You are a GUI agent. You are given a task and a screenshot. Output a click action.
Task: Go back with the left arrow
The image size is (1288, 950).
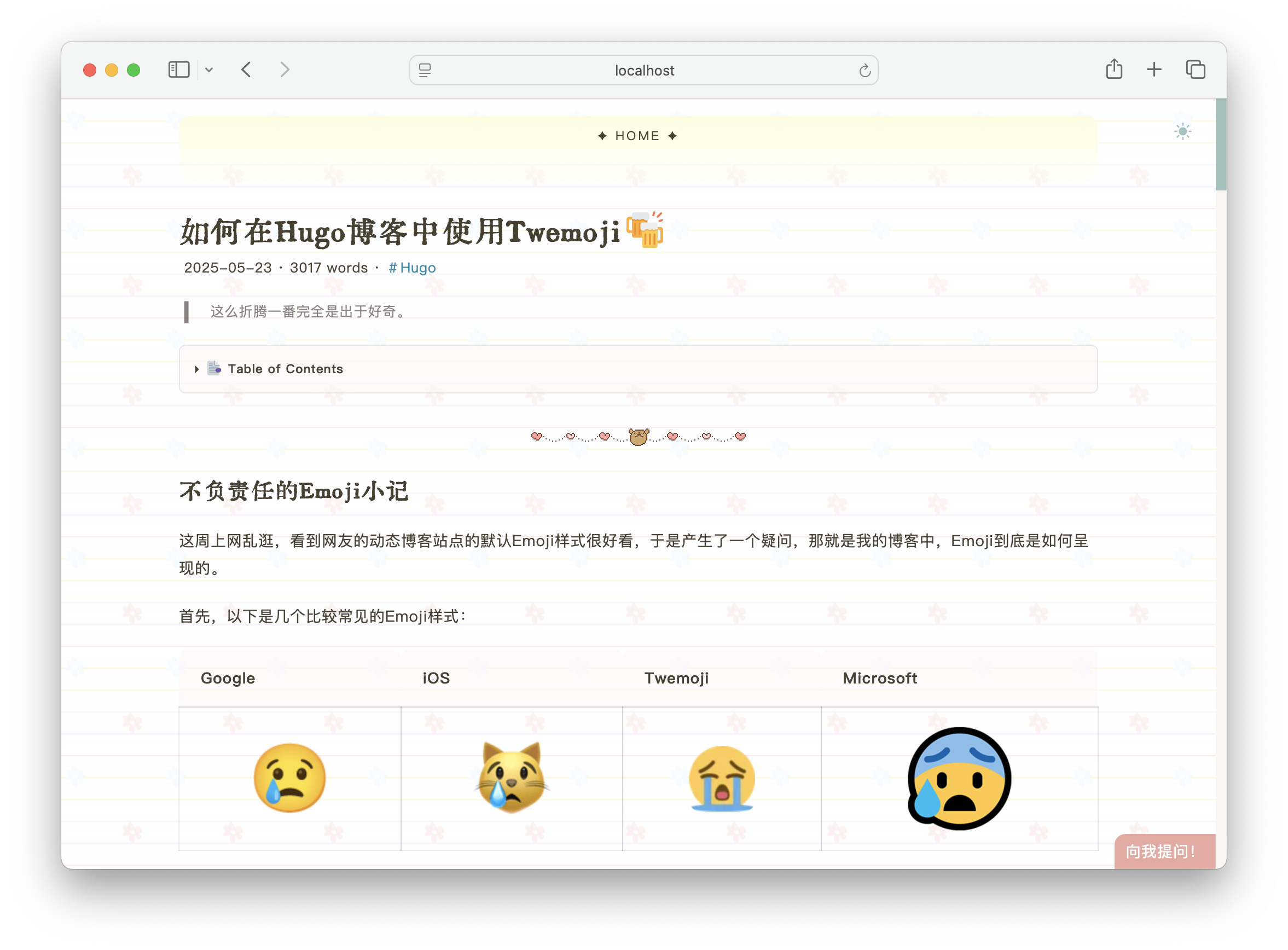pyautogui.click(x=246, y=69)
